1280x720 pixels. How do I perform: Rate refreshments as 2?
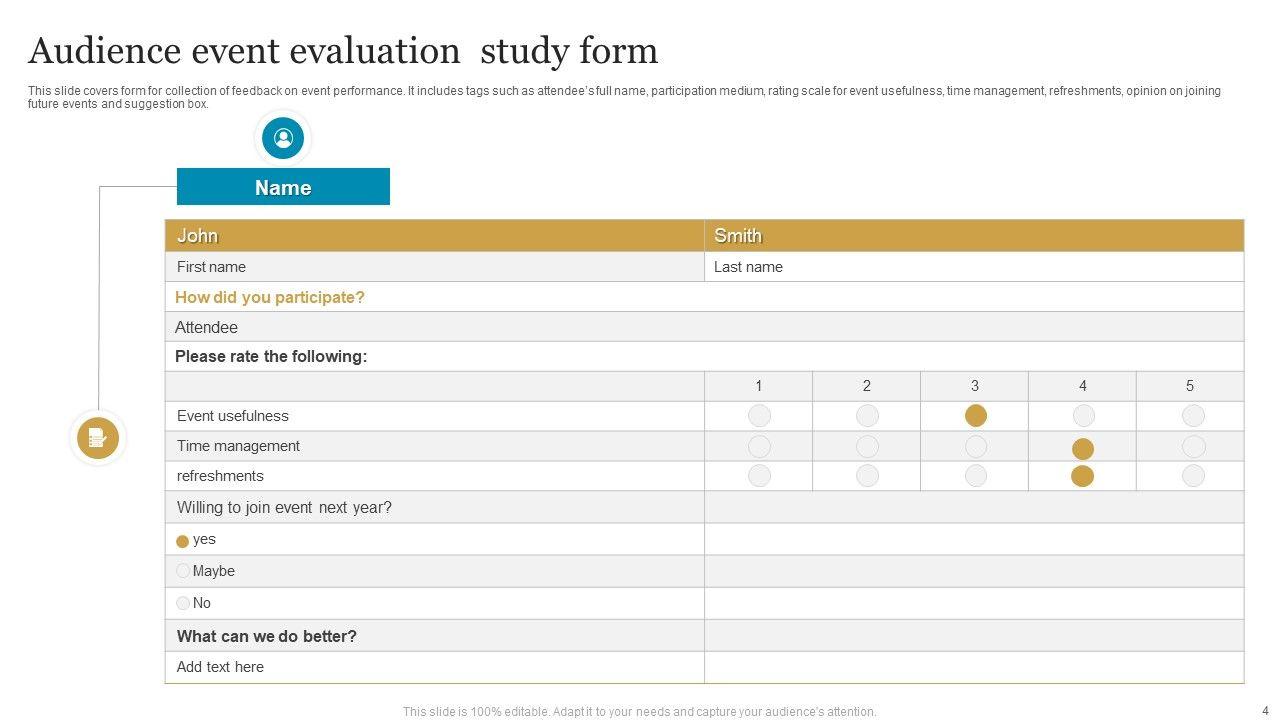[867, 476]
